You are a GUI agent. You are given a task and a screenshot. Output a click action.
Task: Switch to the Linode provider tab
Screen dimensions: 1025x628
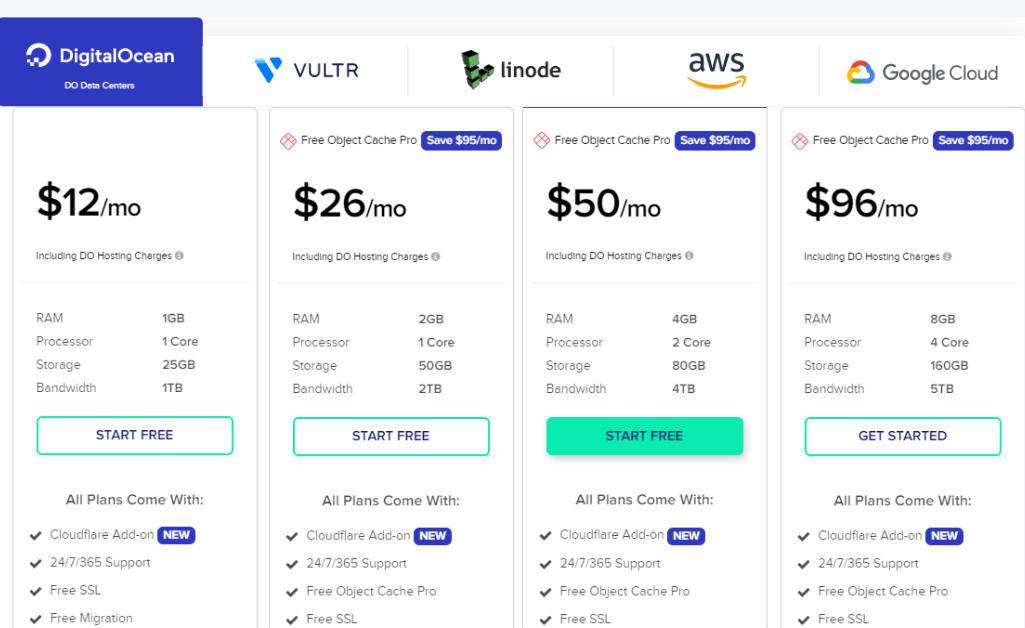click(x=511, y=69)
